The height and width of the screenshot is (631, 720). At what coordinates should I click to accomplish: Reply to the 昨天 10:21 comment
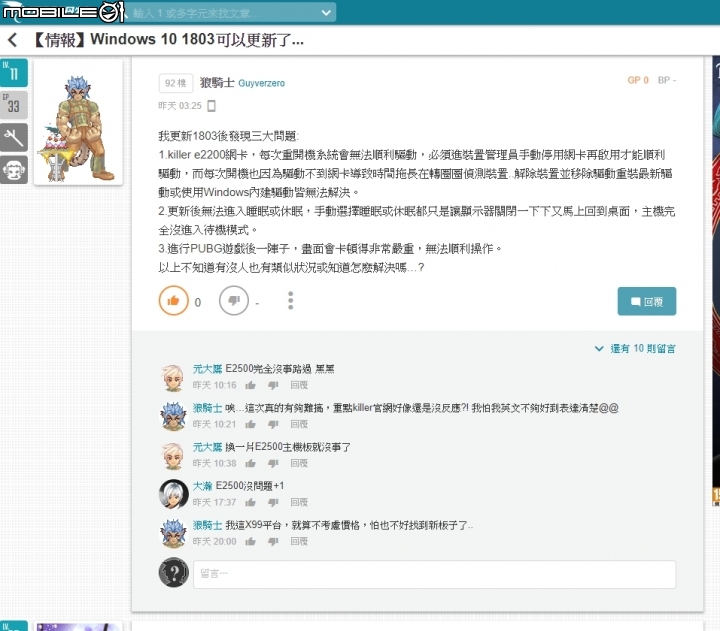299,424
